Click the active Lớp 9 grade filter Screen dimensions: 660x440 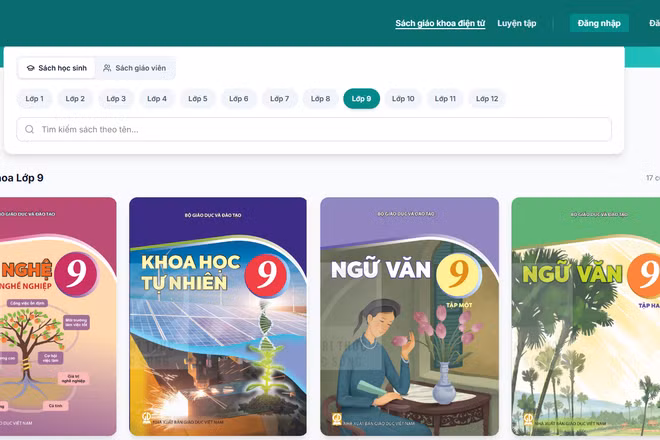[x=362, y=99]
